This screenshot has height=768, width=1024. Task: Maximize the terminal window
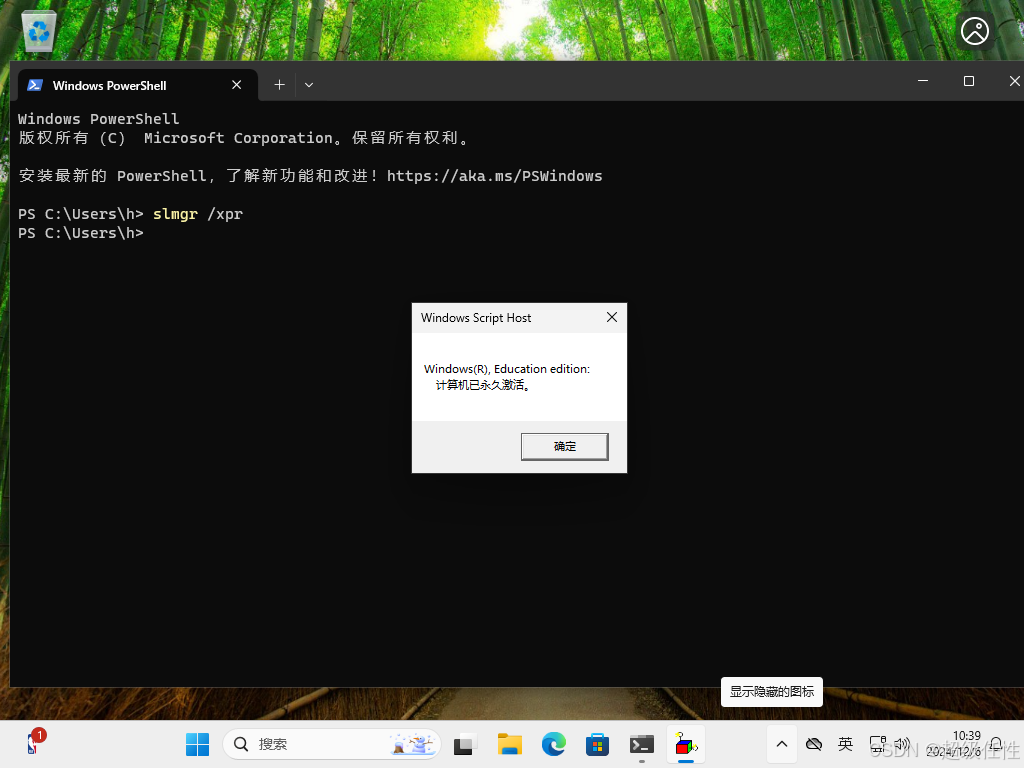[968, 81]
